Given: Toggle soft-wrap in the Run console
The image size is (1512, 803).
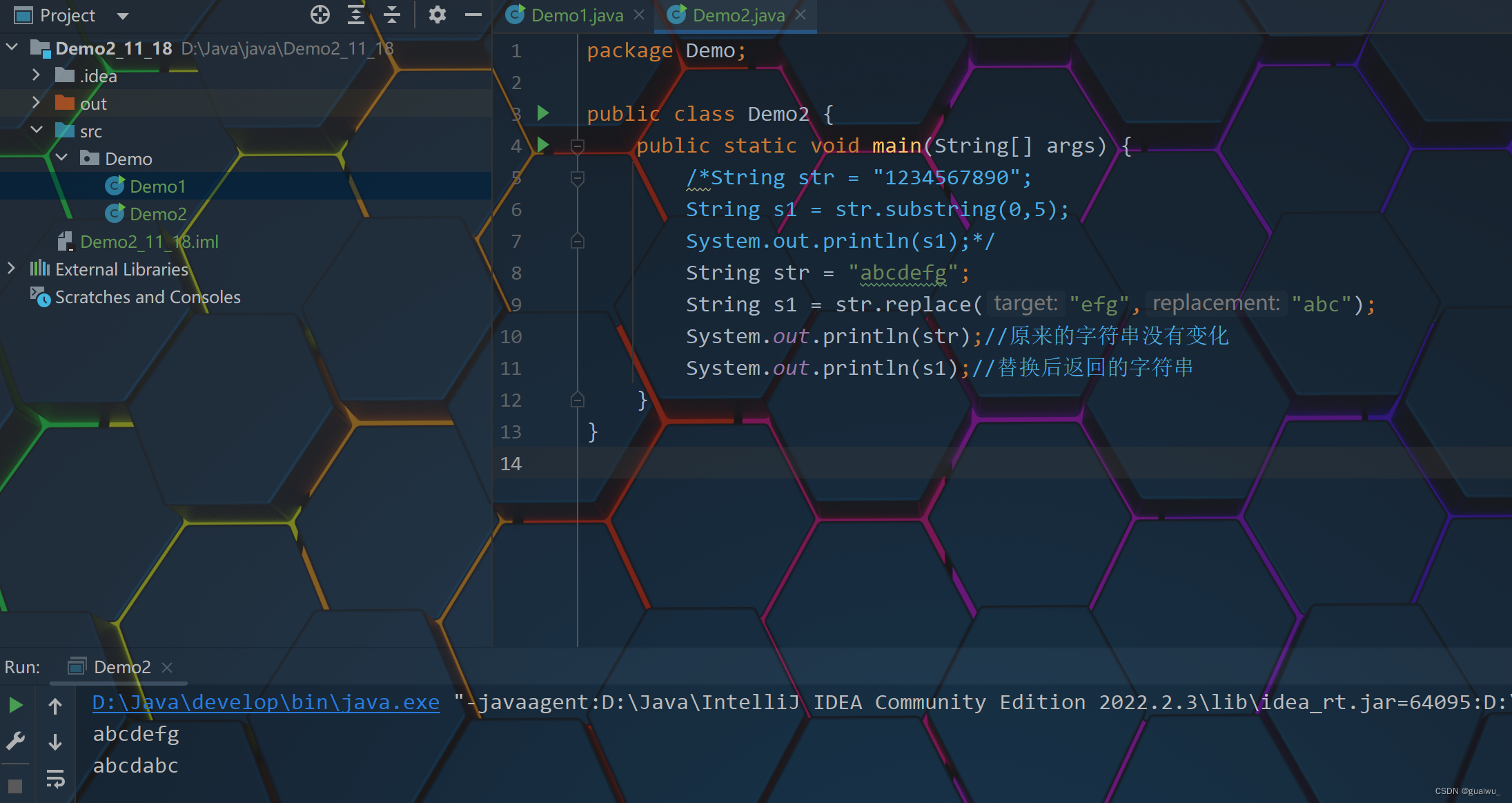Looking at the screenshot, I should [x=55, y=779].
